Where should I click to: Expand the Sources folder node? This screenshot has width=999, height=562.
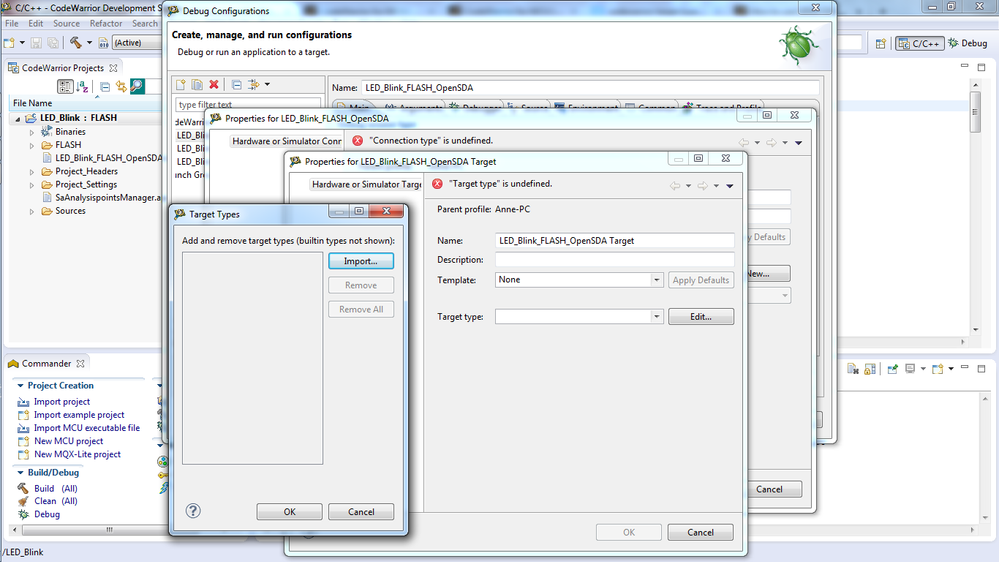(x=32, y=211)
